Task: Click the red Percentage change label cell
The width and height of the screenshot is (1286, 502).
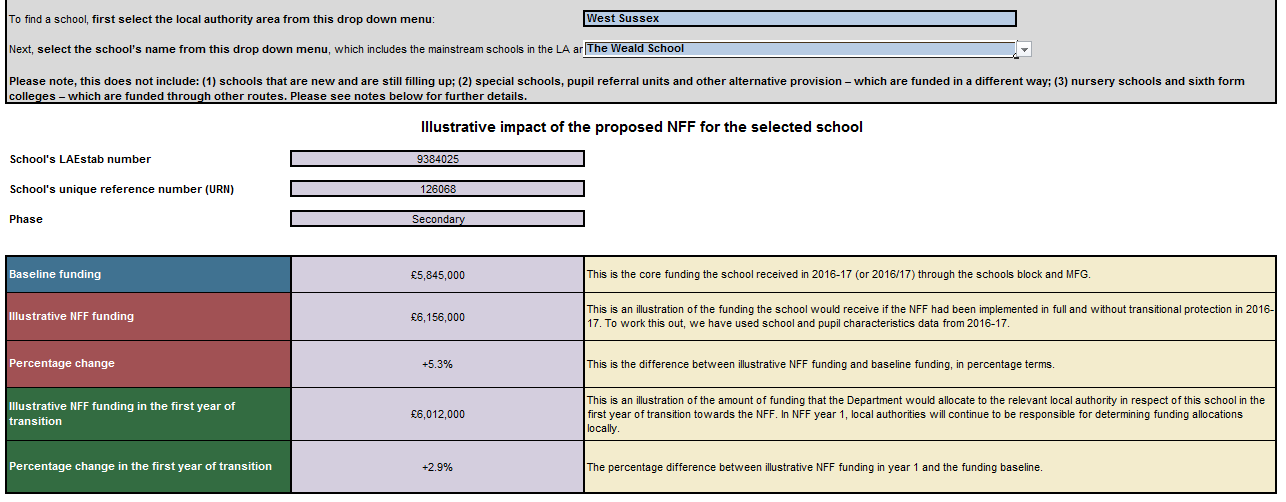Action: (148, 364)
